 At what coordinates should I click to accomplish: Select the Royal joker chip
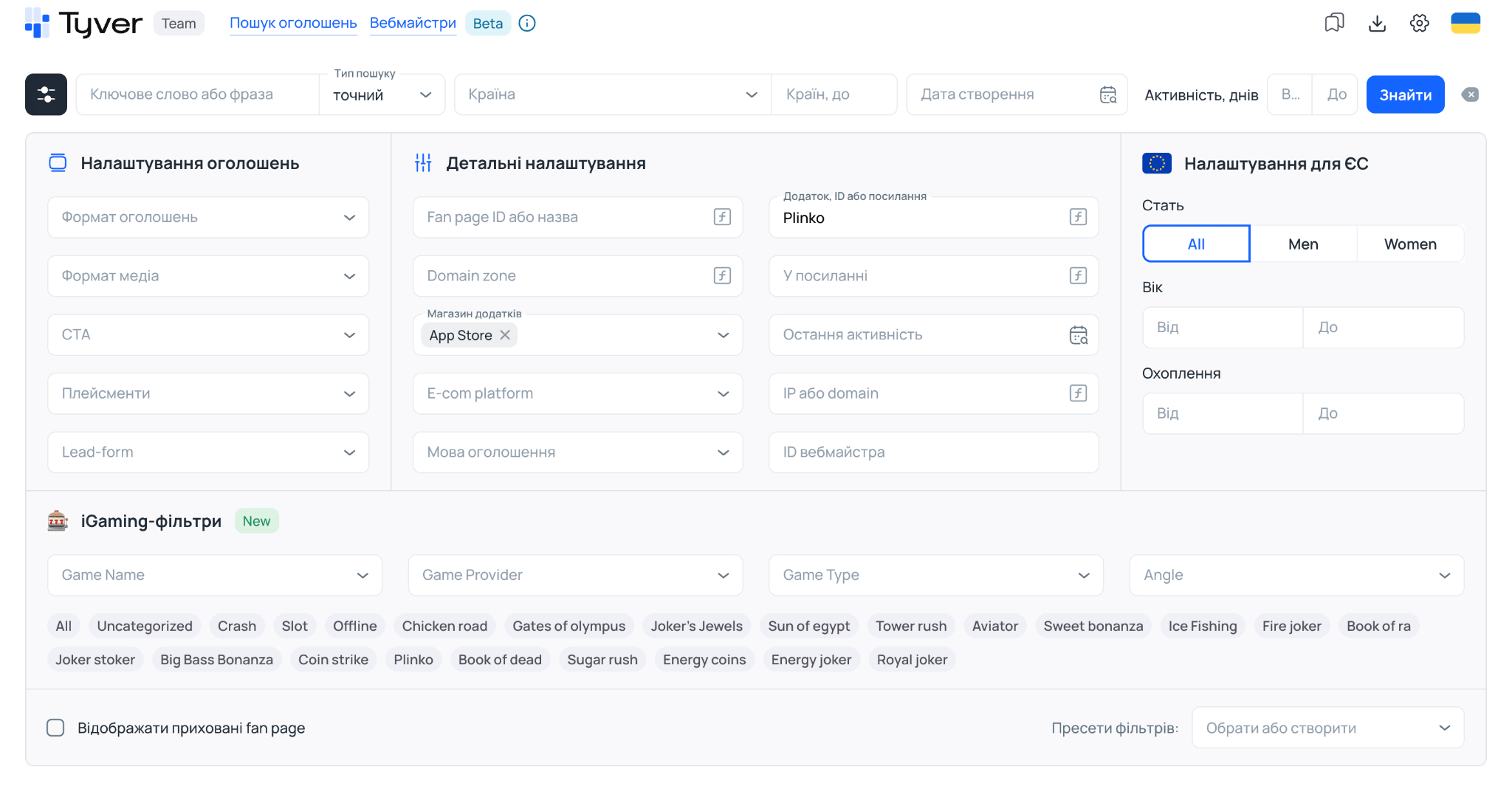coord(912,660)
